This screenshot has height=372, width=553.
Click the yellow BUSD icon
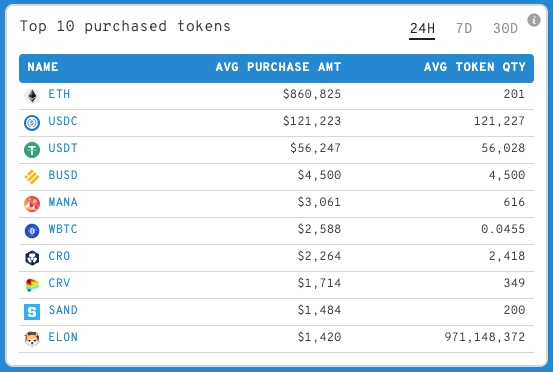32,177
